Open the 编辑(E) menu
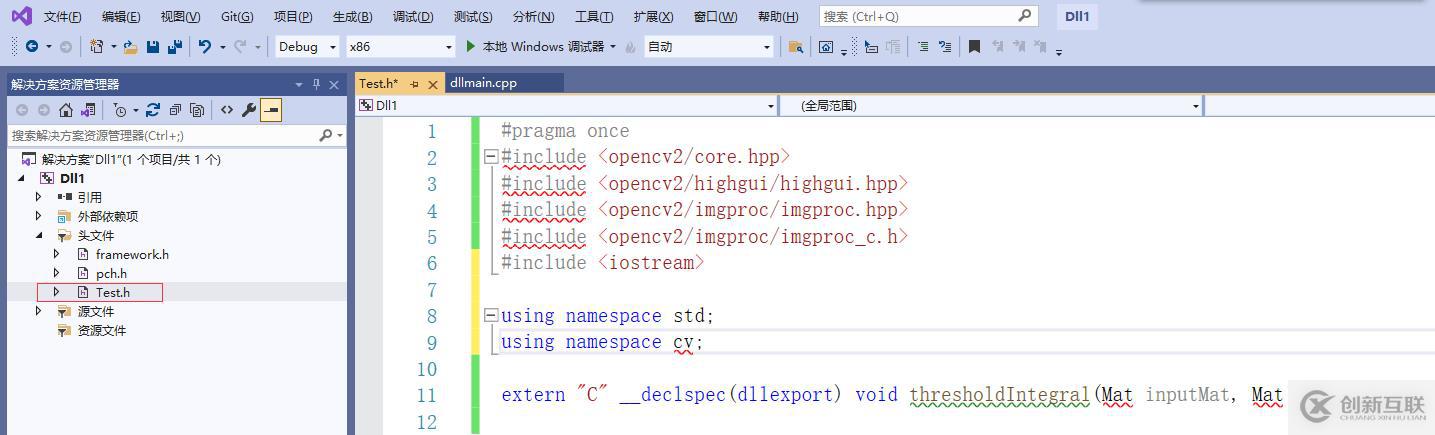 121,16
